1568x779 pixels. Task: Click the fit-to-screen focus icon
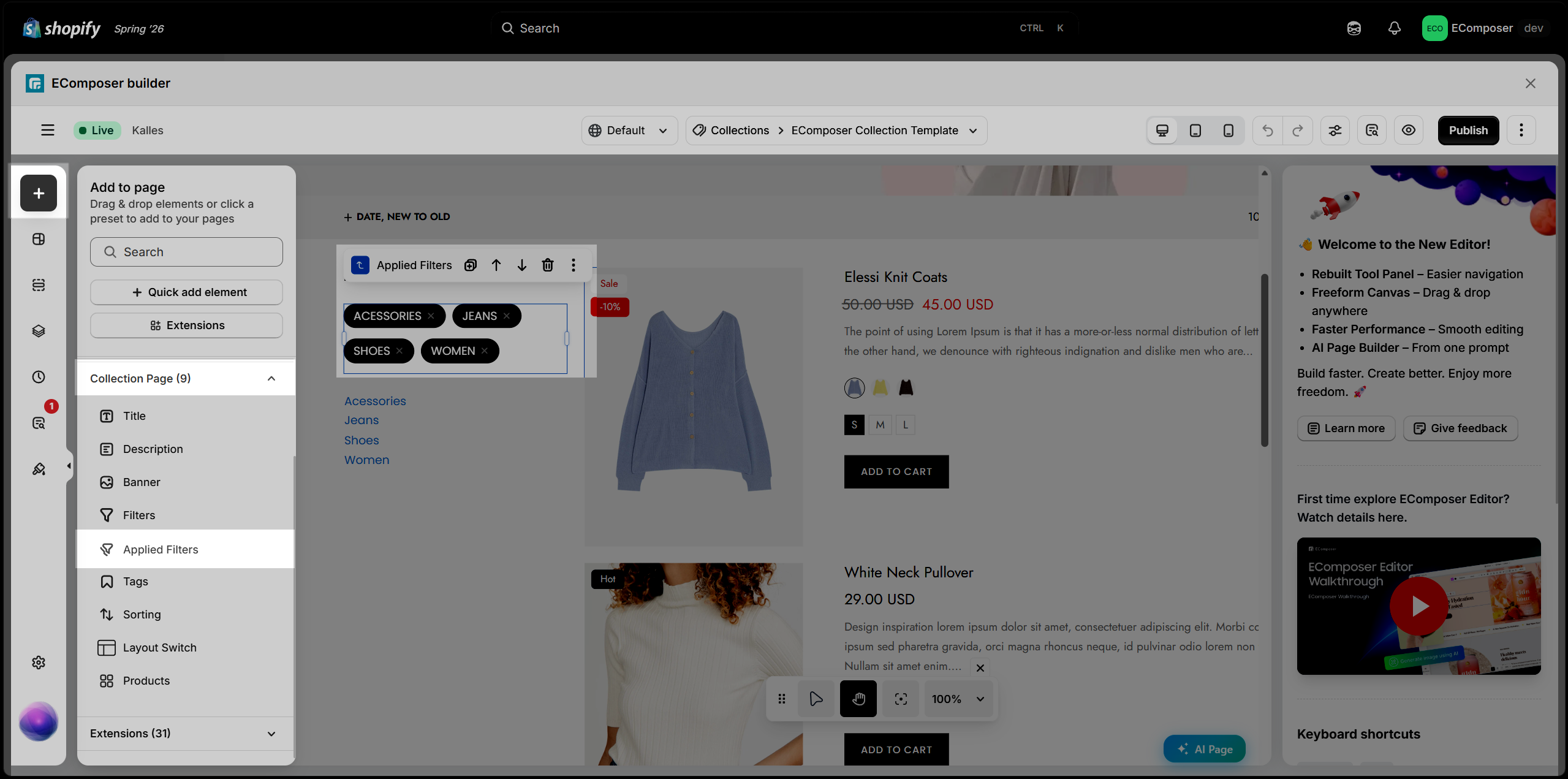tap(901, 699)
